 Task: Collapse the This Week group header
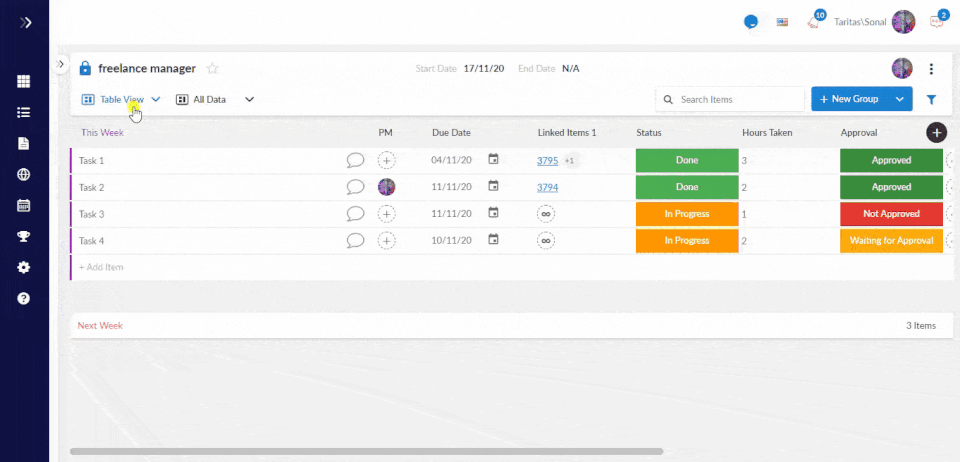pyautogui.click(x=102, y=132)
